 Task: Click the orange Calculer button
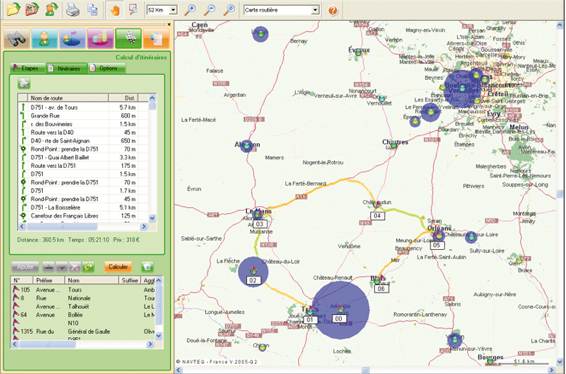coord(118,267)
